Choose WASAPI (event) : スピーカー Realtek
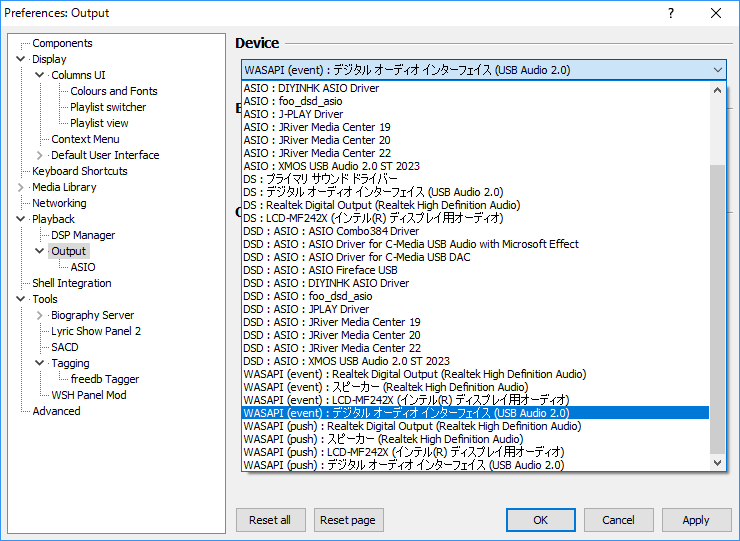 coord(475,387)
